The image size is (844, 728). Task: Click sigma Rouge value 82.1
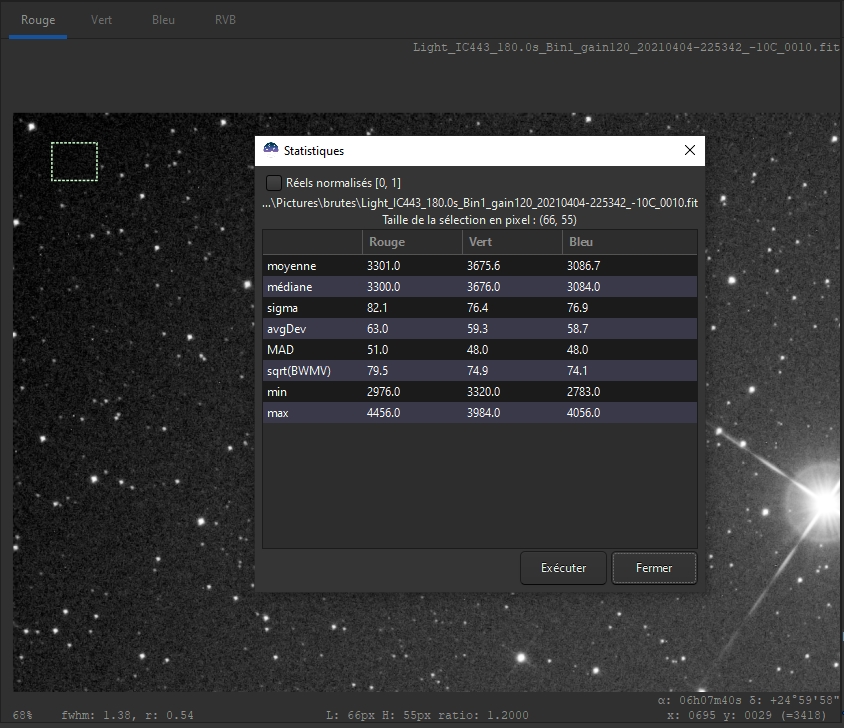(x=377, y=308)
